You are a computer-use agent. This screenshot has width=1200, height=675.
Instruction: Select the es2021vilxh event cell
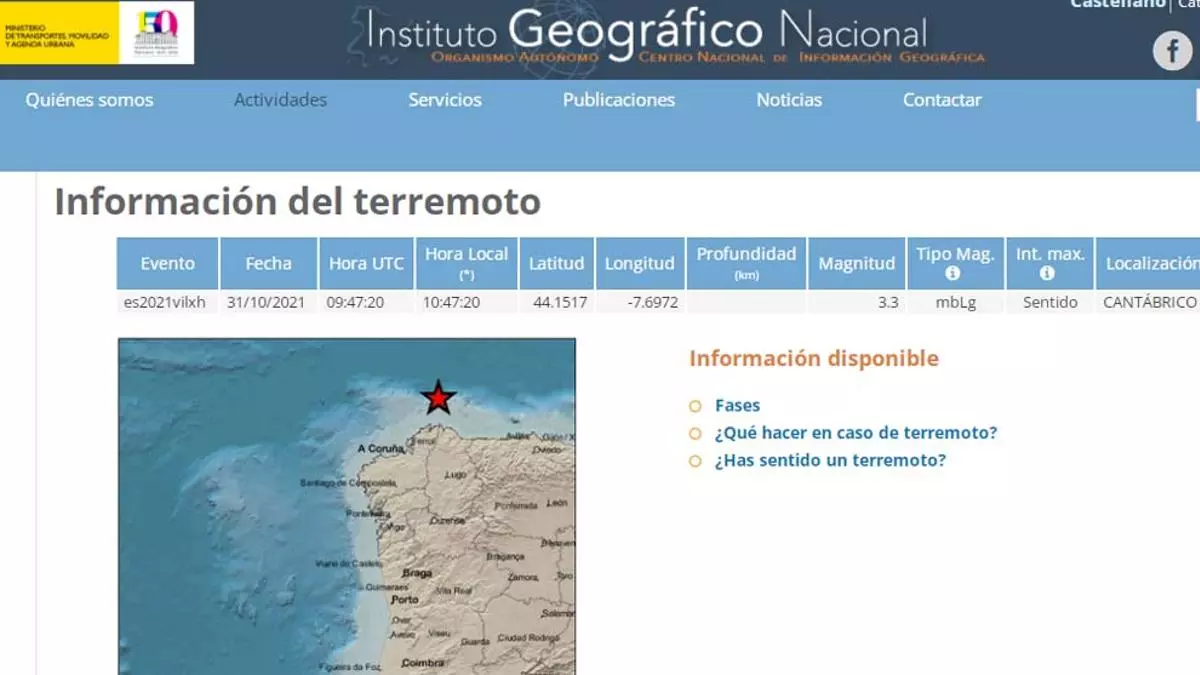coord(166,302)
